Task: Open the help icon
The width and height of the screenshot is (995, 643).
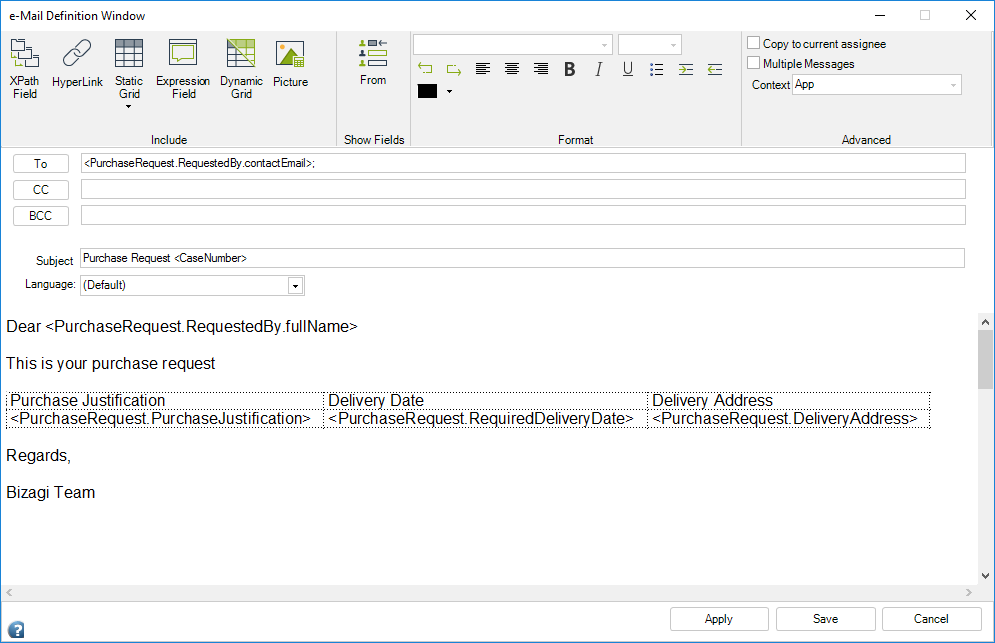Action: tap(16, 630)
